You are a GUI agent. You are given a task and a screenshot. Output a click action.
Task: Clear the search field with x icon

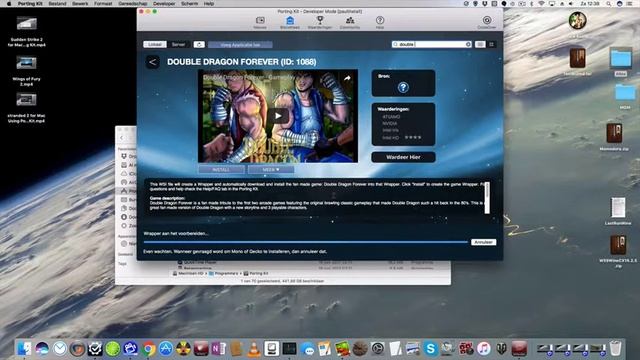pos(468,44)
